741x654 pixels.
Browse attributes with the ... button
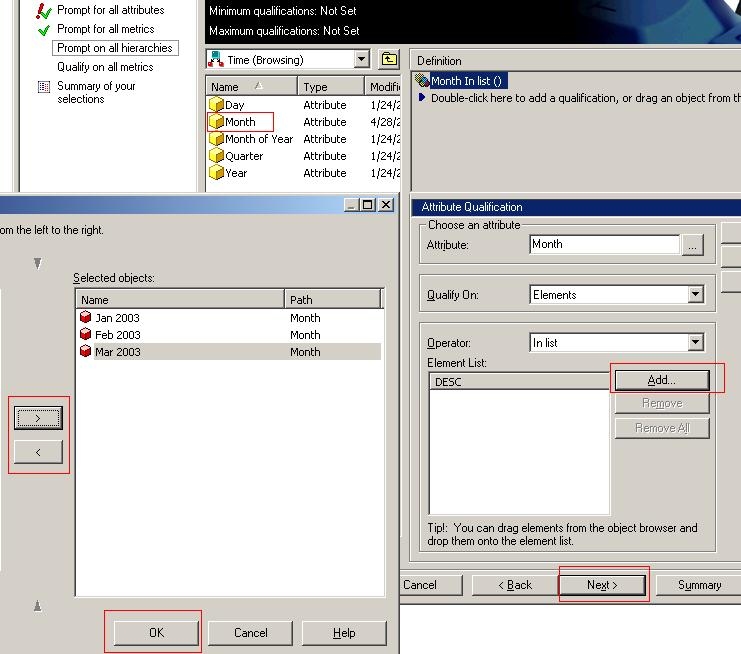click(x=694, y=245)
